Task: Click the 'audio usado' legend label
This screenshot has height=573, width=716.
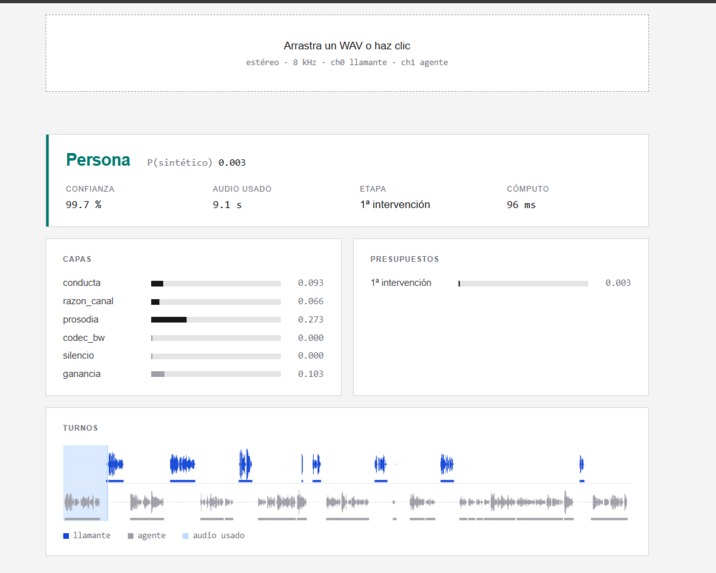Action: [x=219, y=535]
